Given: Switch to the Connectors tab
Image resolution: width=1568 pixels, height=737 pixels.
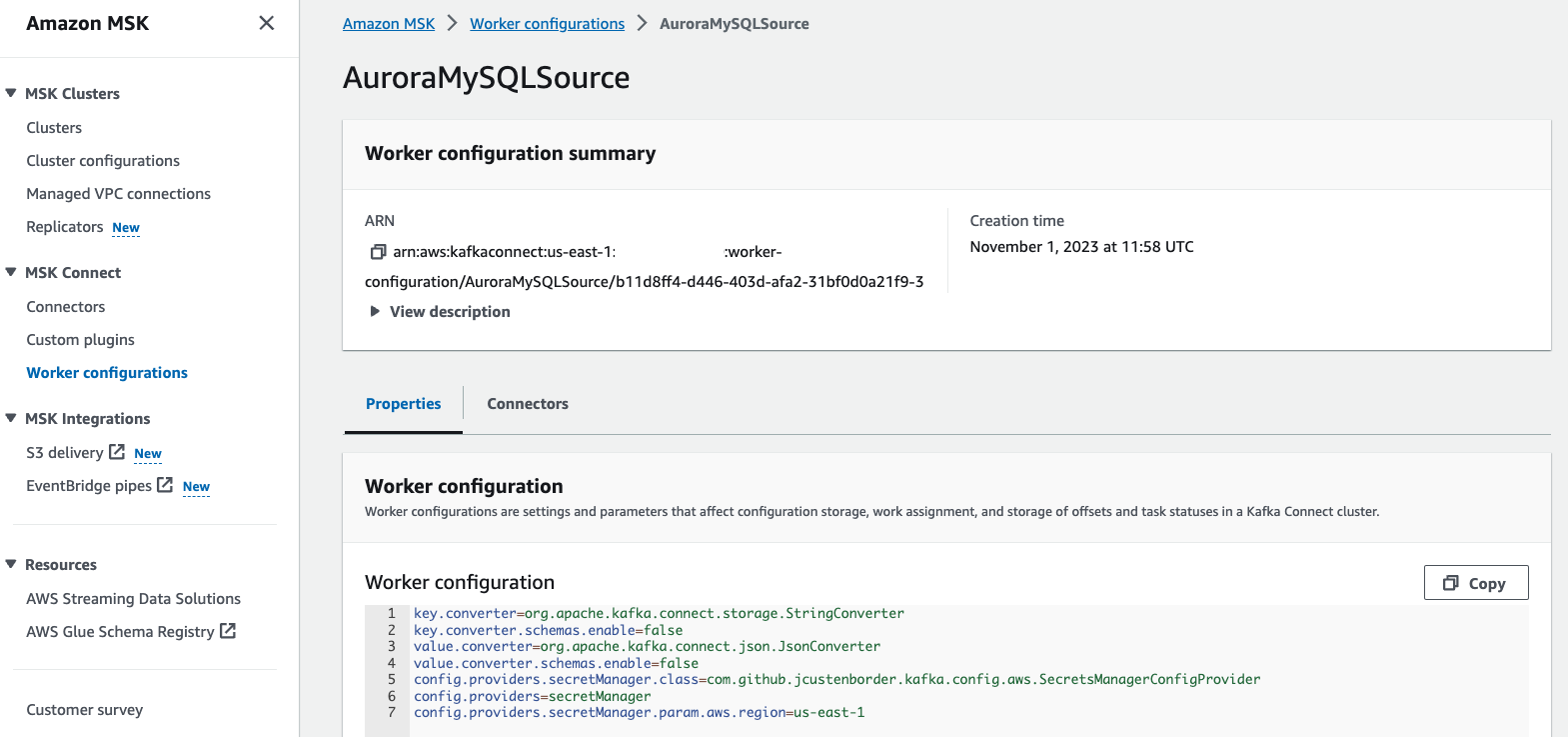Looking at the screenshot, I should [528, 404].
